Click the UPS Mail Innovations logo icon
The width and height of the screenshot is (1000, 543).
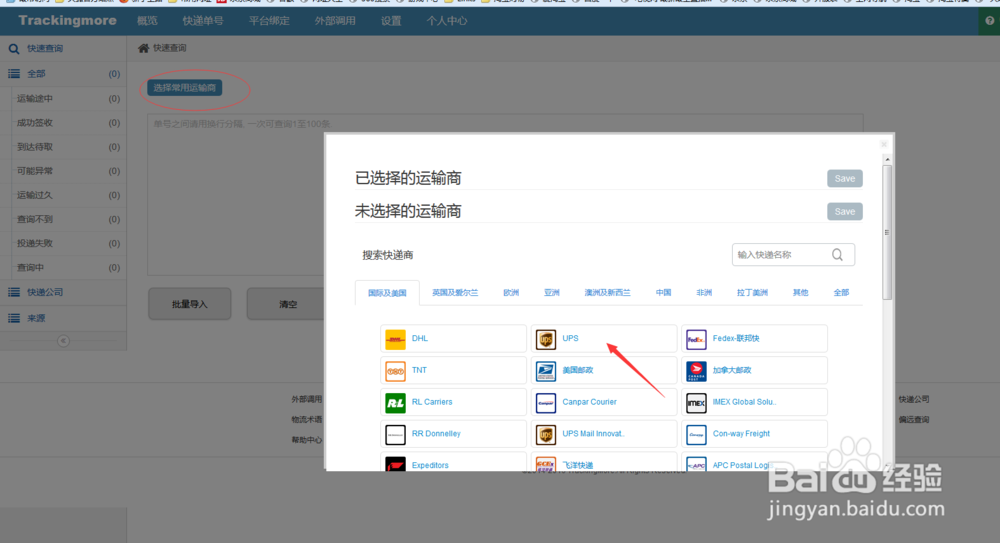tap(546, 435)
